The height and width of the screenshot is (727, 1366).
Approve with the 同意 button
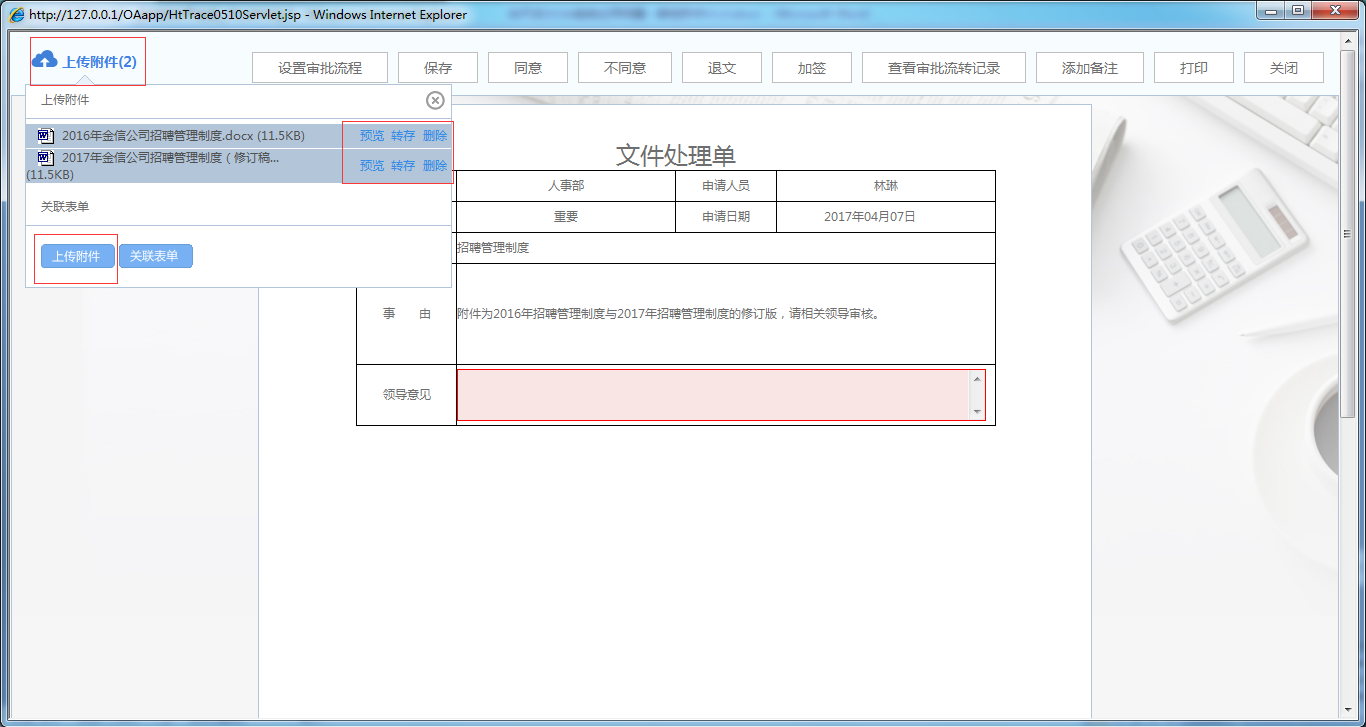click(x=528, y=68)
